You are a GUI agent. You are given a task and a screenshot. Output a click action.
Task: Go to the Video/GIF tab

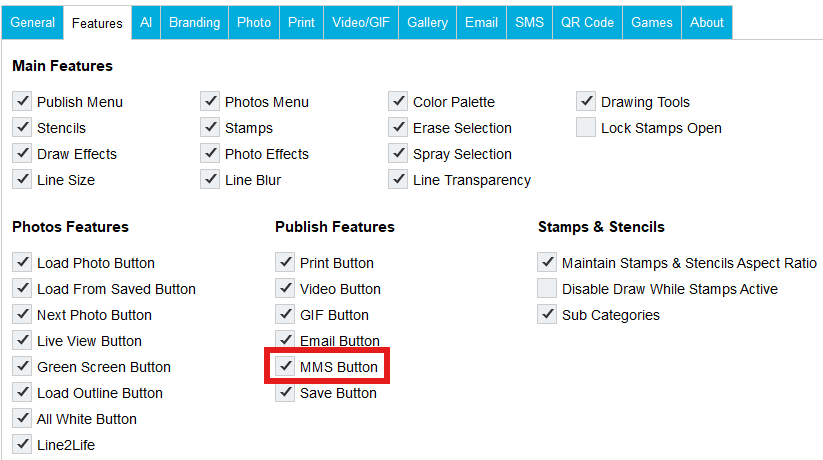361,23
